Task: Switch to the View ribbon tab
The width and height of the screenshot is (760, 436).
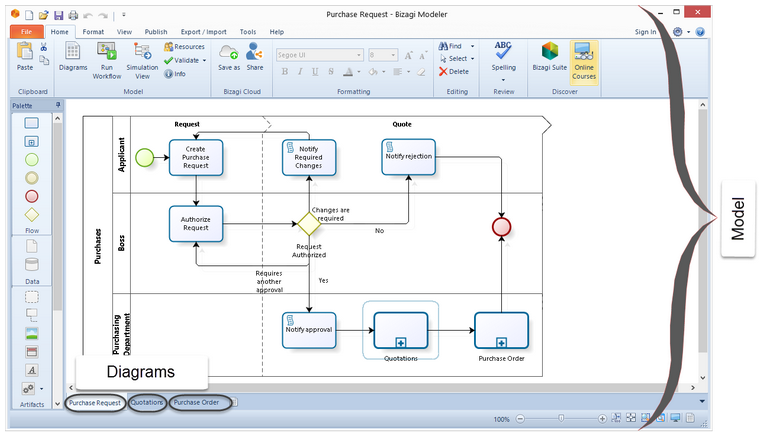Action: point(124,31)
